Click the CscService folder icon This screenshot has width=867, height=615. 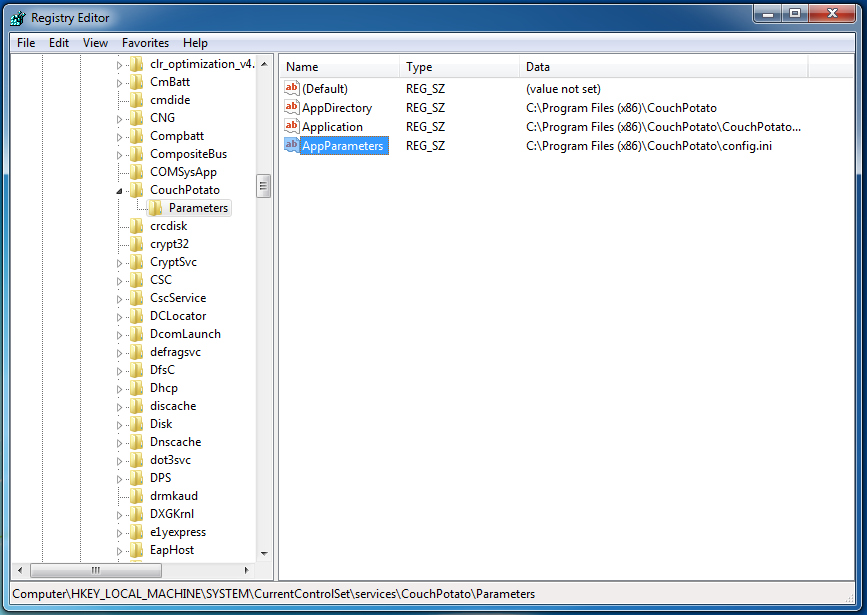[x=137, y=298]
